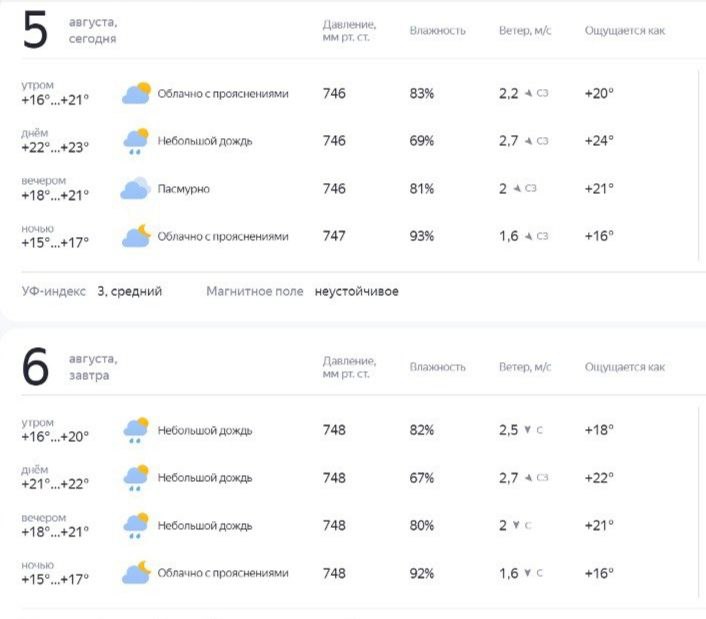Click the УФ-индекс 3, средний value
The height and width of the screenshot is (619, 706).
click(130, 291)
